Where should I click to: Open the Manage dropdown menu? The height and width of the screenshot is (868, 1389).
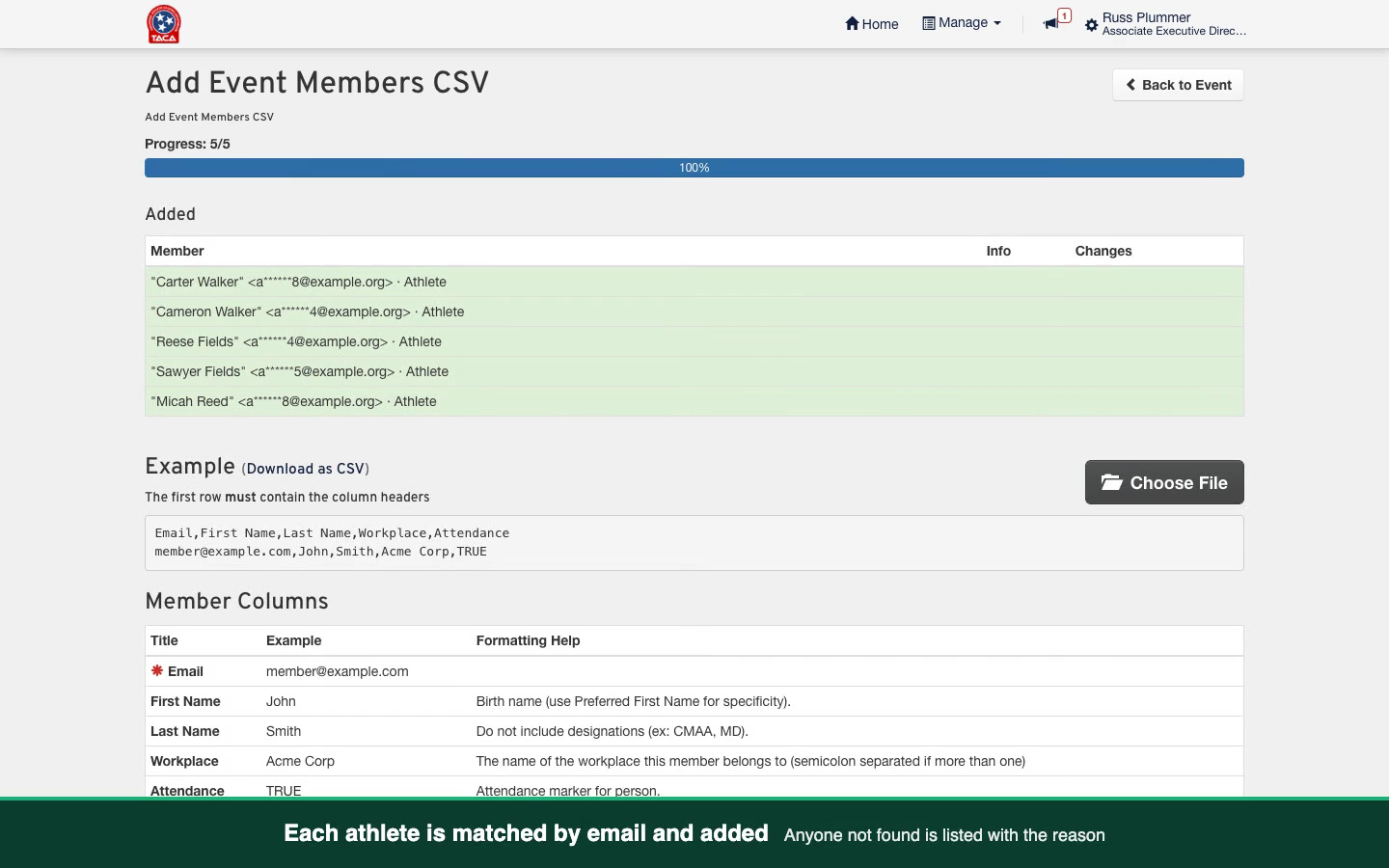tap(962, 23)
